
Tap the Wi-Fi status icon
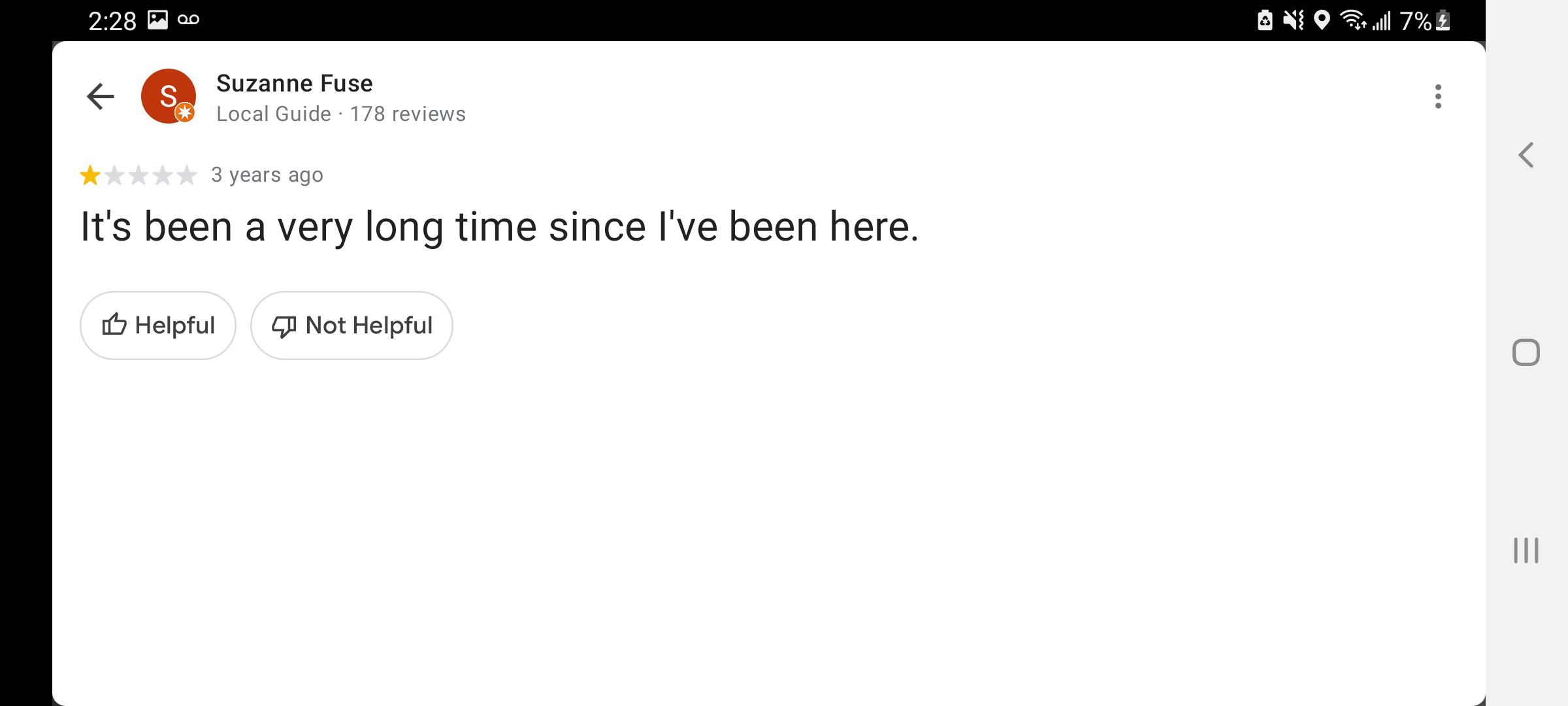[x=1353, y=21]
